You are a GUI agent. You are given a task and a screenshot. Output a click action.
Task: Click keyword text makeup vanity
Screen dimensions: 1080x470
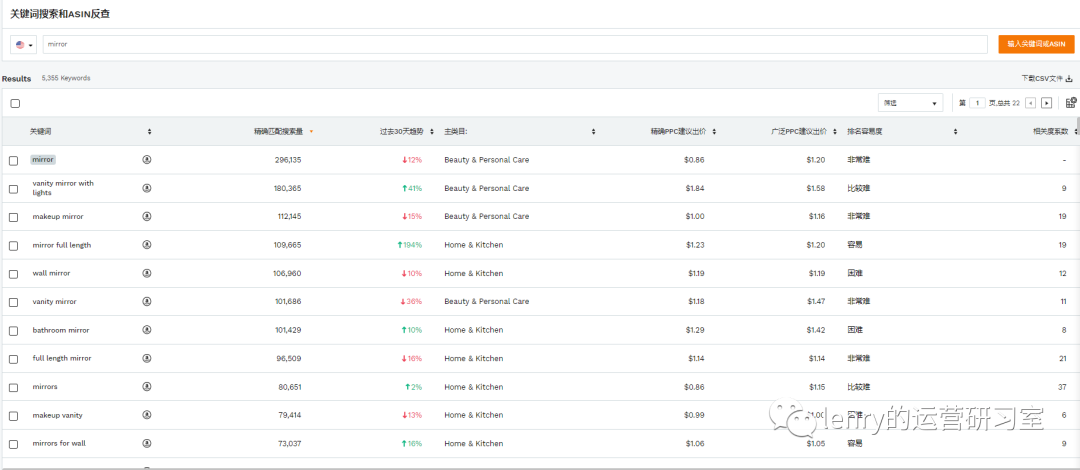[x=57, y=415]
